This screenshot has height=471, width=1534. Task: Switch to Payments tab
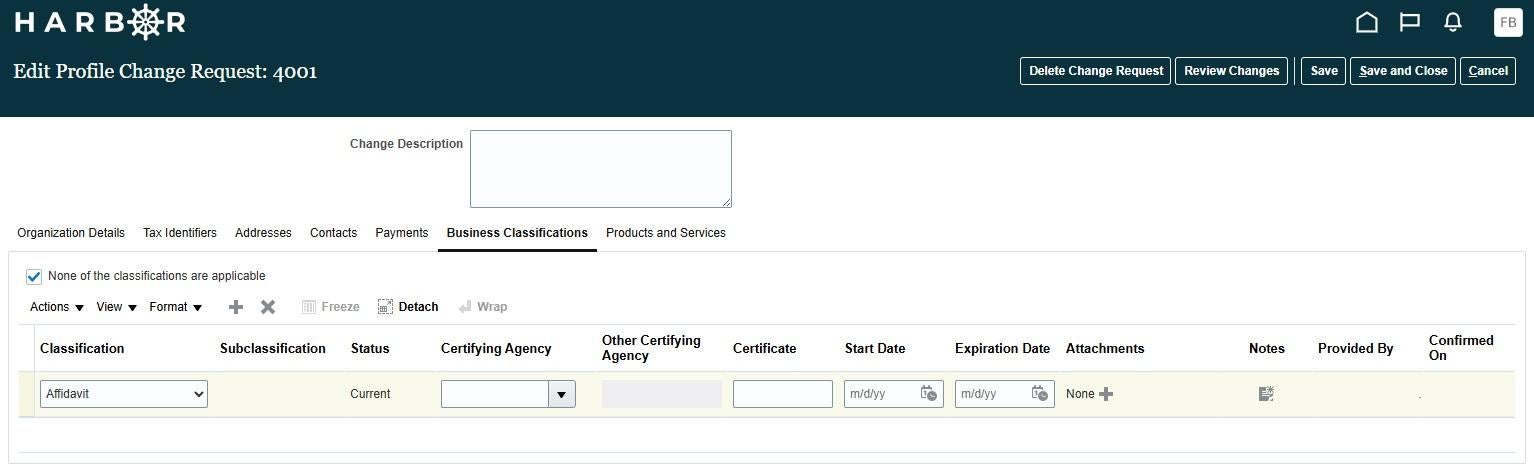pos(402,233)
